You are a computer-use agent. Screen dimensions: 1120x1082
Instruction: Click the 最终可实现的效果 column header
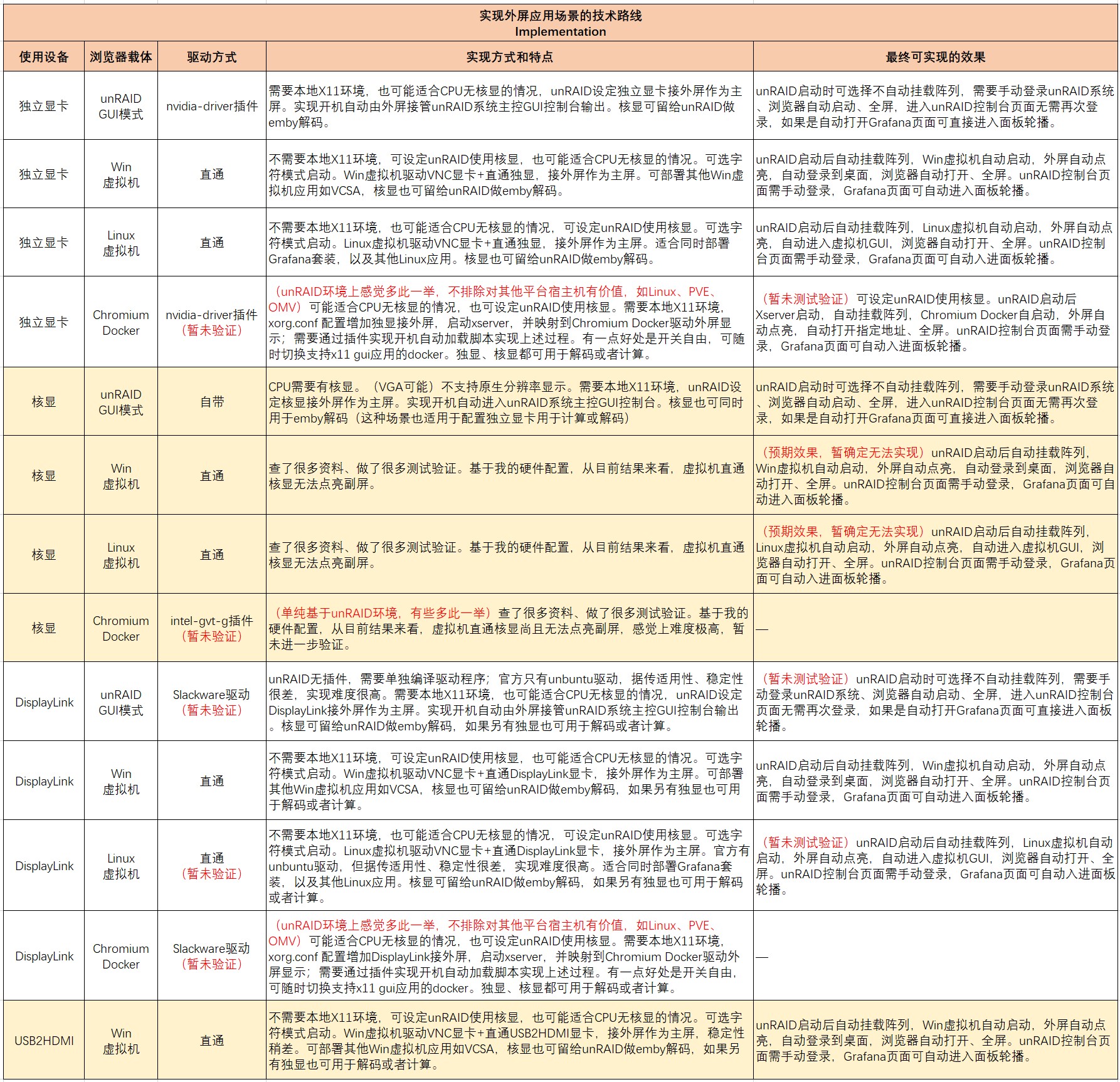[935, 57]
